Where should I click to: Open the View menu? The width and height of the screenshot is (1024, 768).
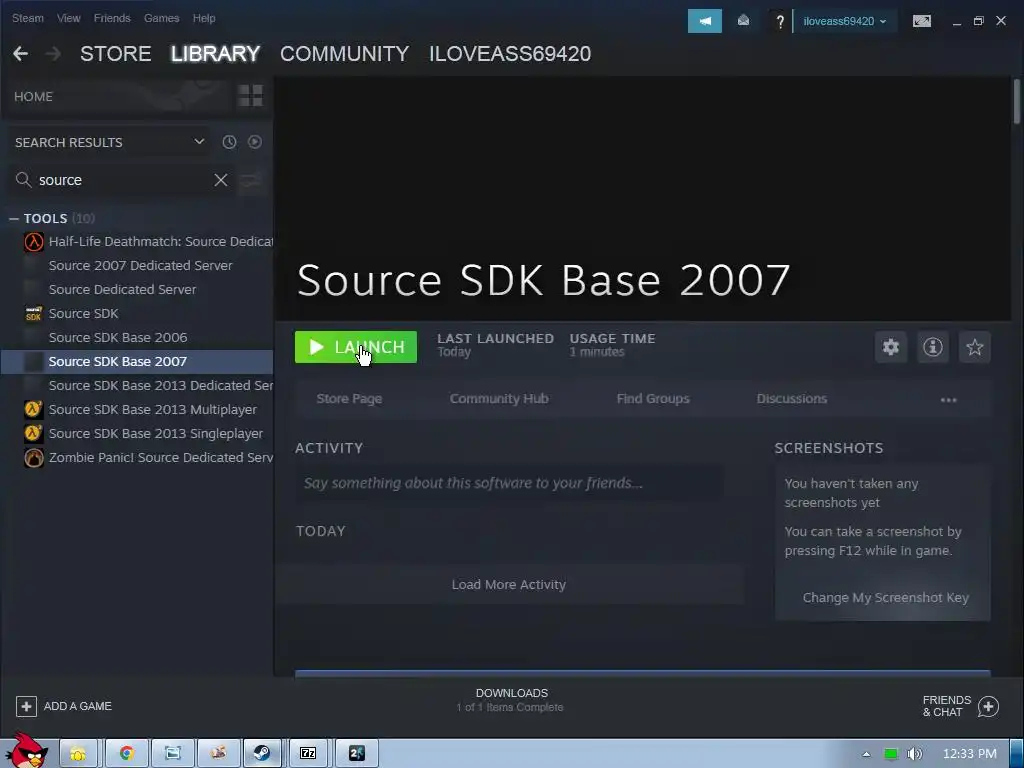point(69,18)
